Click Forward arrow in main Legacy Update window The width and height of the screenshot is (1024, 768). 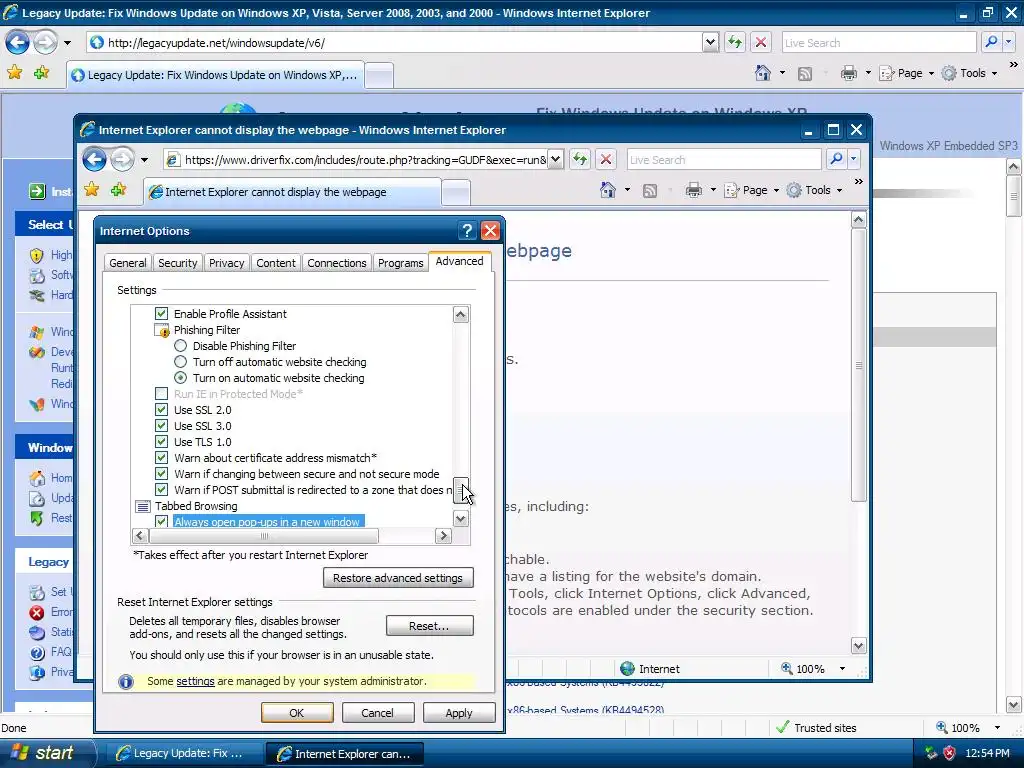(45, 43)
